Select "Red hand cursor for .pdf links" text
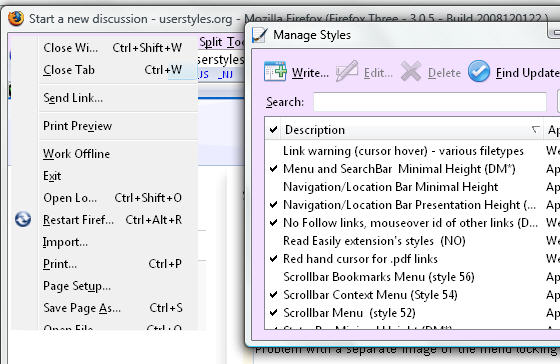The height and width of the screenshot is (364, 560). tap(360, 259)
